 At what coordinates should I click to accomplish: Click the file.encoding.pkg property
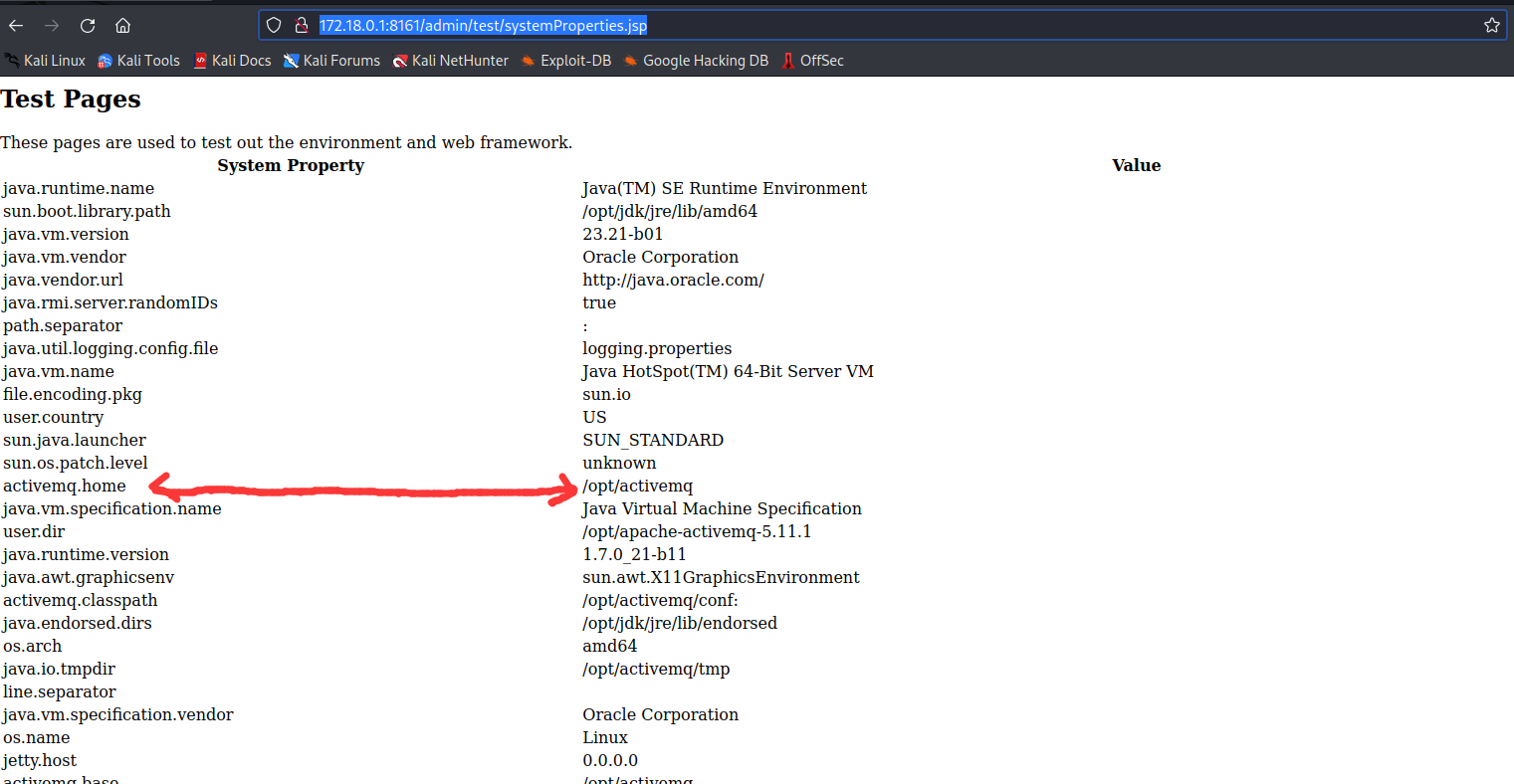(x=73, y=394)
